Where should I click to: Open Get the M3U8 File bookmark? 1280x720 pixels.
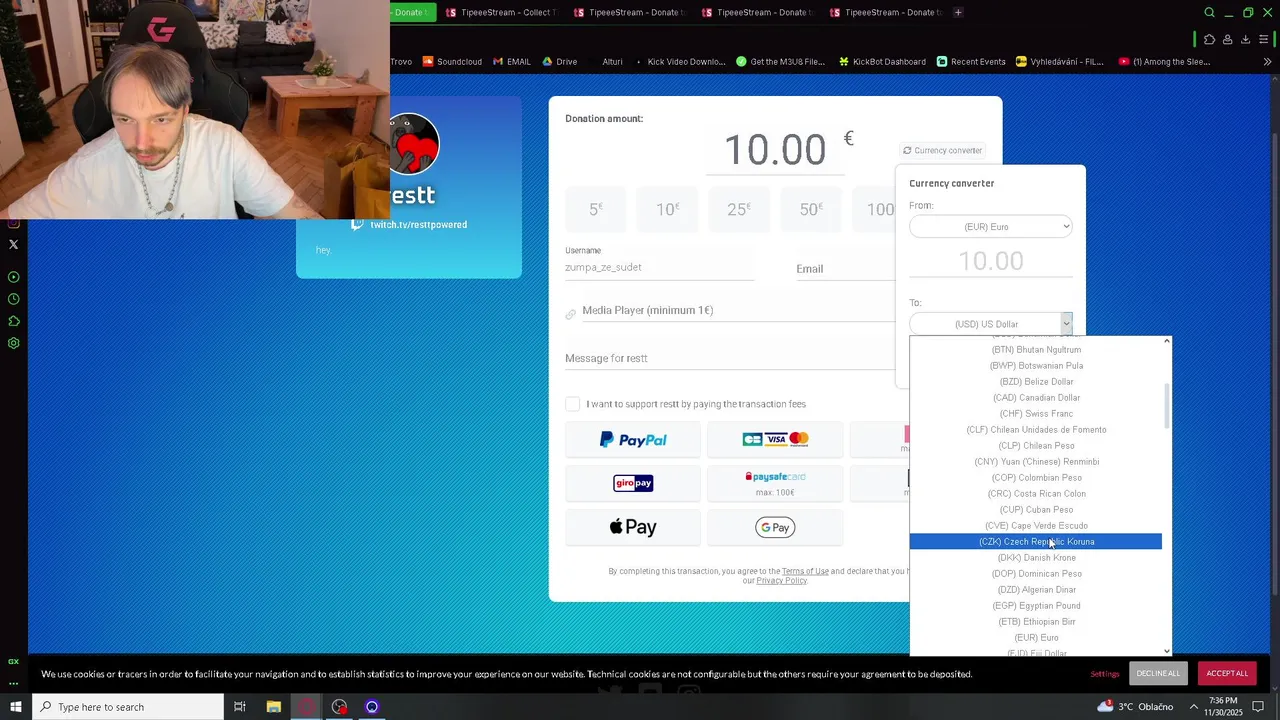click(x=780, y=62)
